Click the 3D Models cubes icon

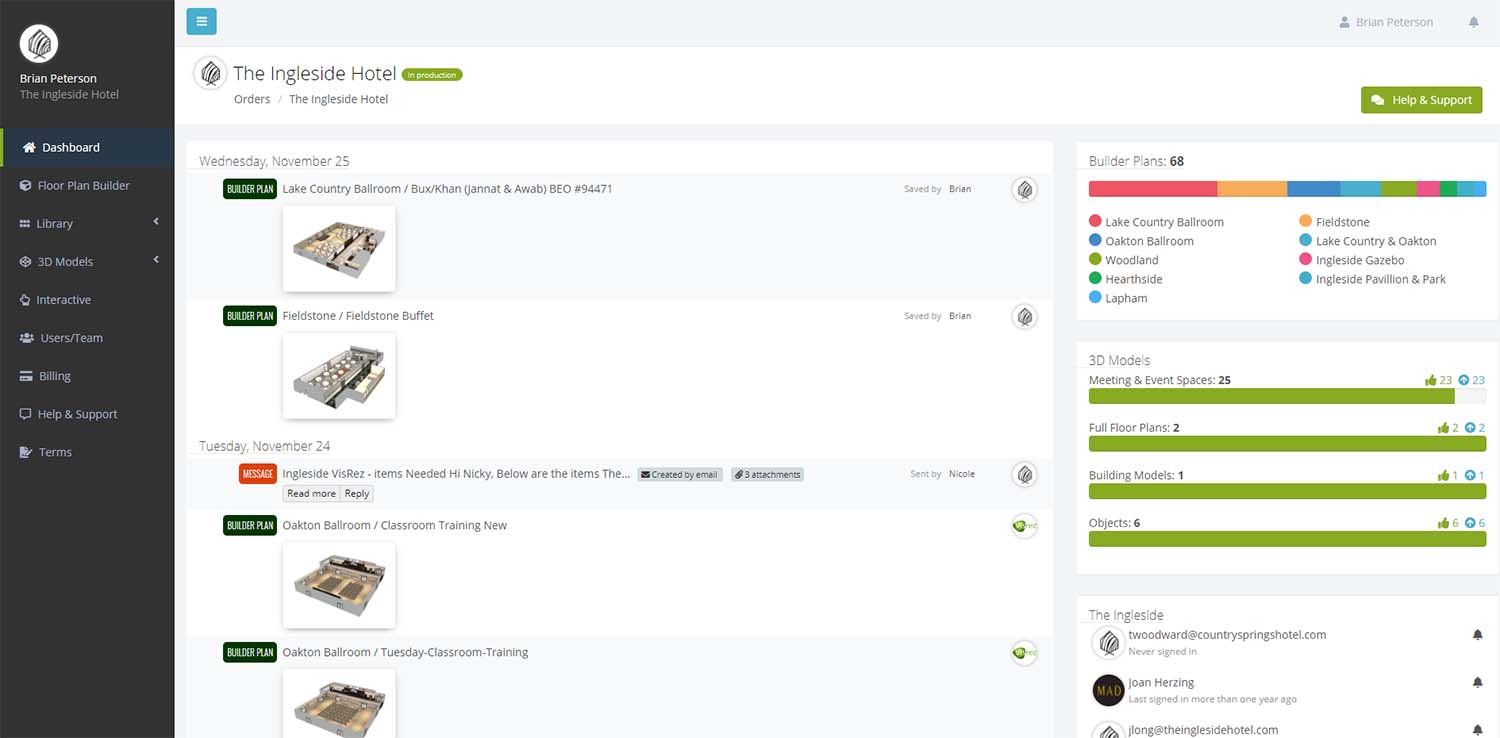[x=26, y=262]
